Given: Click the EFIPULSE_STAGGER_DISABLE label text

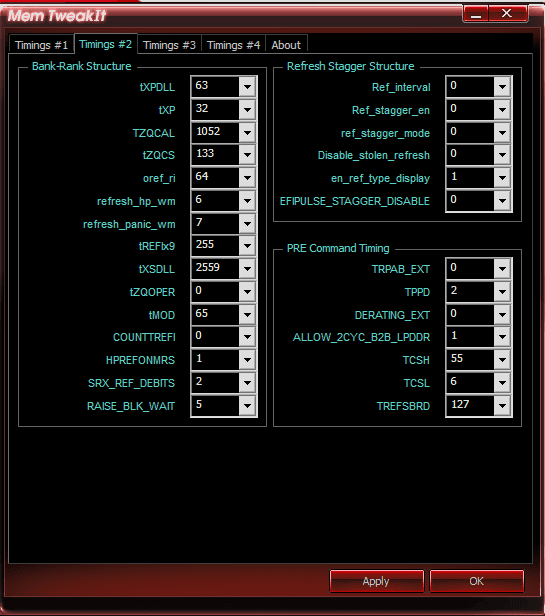Looking at the screenshot, I should [355, 201].
